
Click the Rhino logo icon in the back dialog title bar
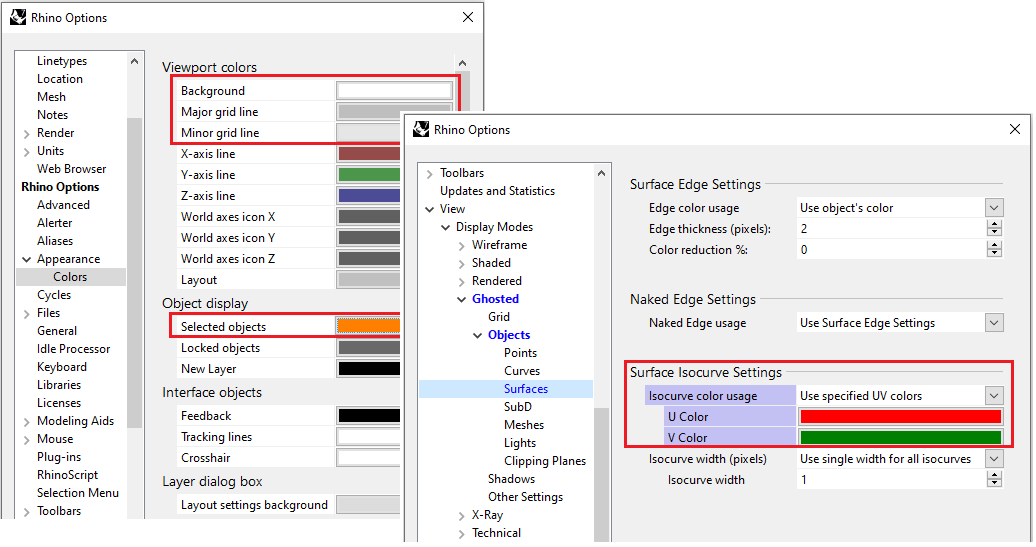[18, 18]
